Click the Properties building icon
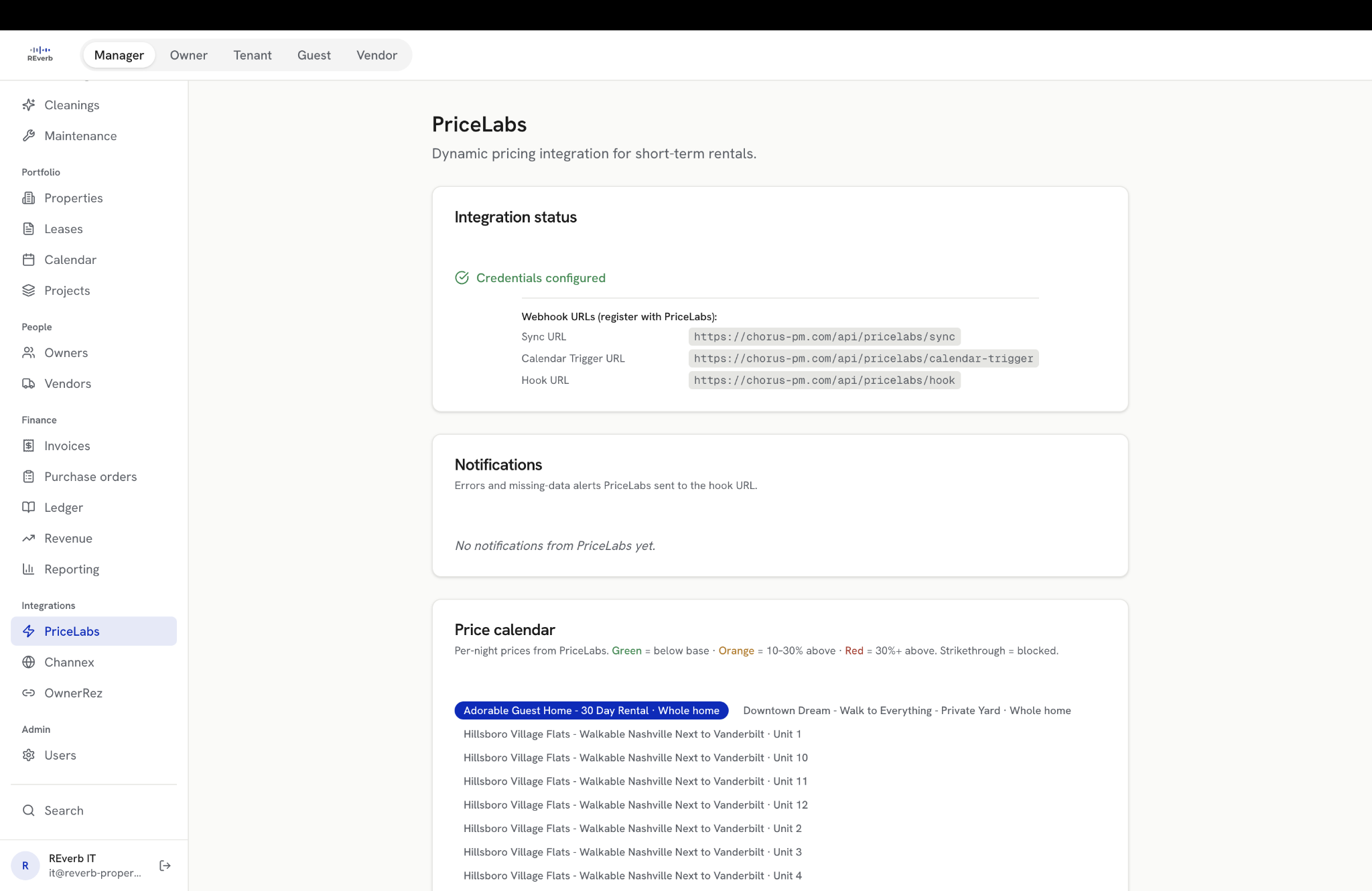The width and height of the screenshot is (1372, 891). pos(29,198)
